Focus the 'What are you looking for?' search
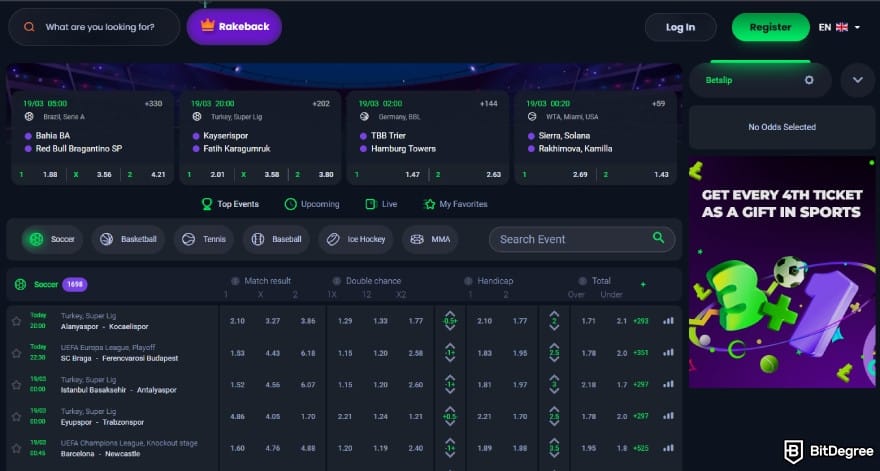This screenshot has height=471, width=880. point(94,27)
